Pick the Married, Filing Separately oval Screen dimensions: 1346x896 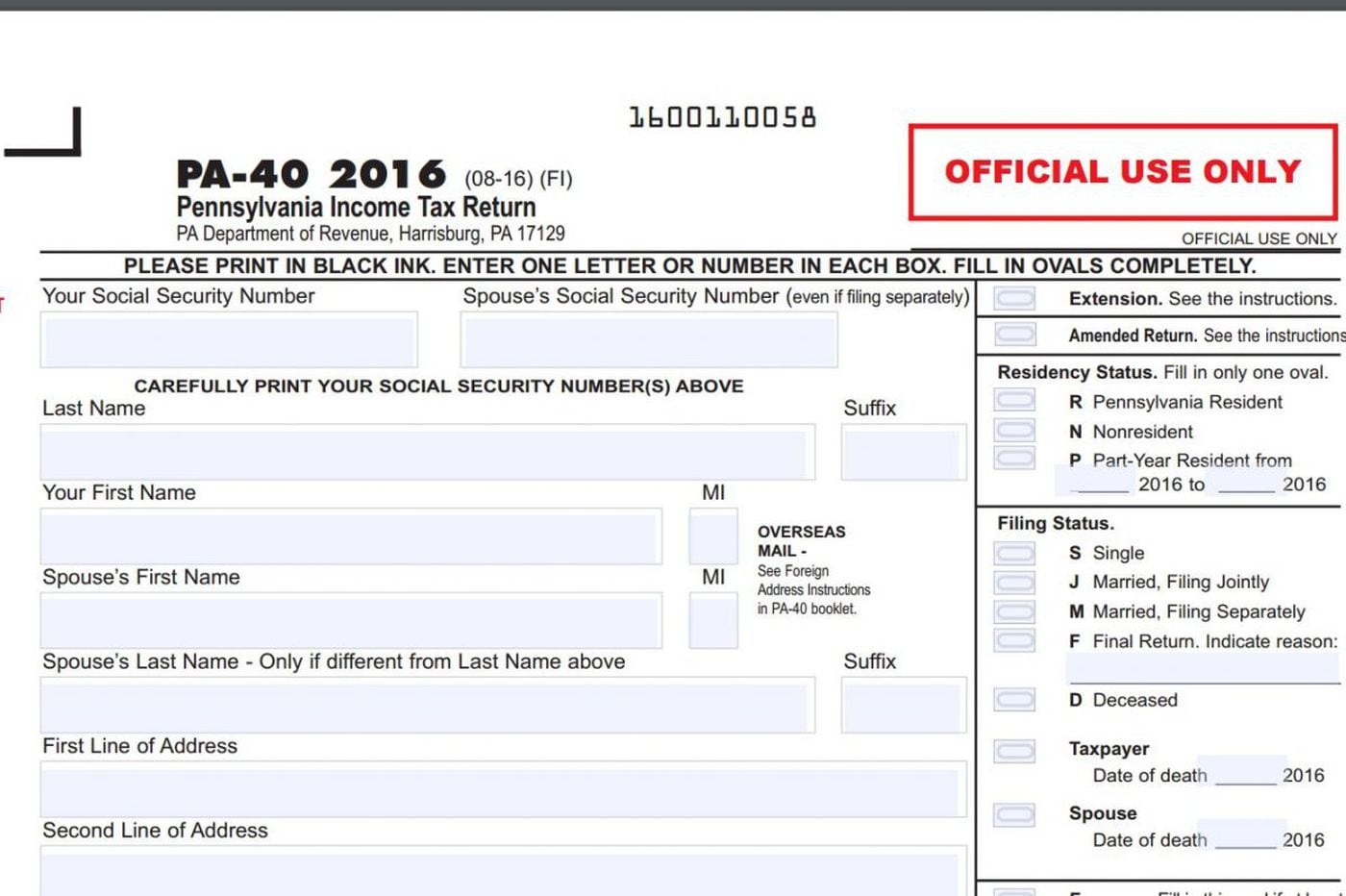pos(1014,611)
